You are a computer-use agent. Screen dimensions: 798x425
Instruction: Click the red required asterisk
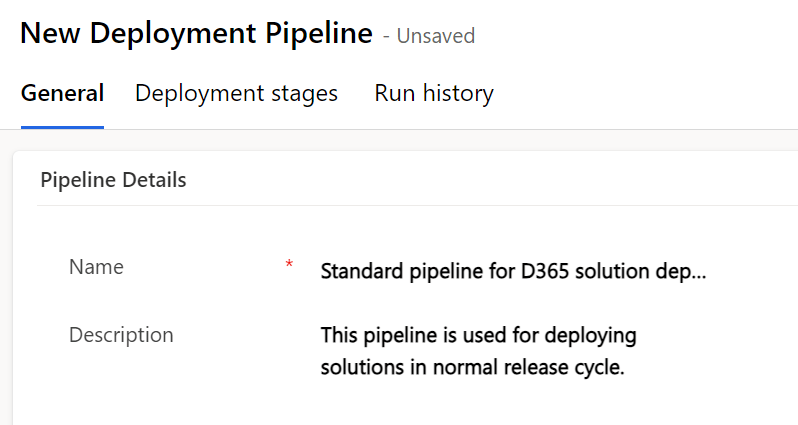point(289,265)
